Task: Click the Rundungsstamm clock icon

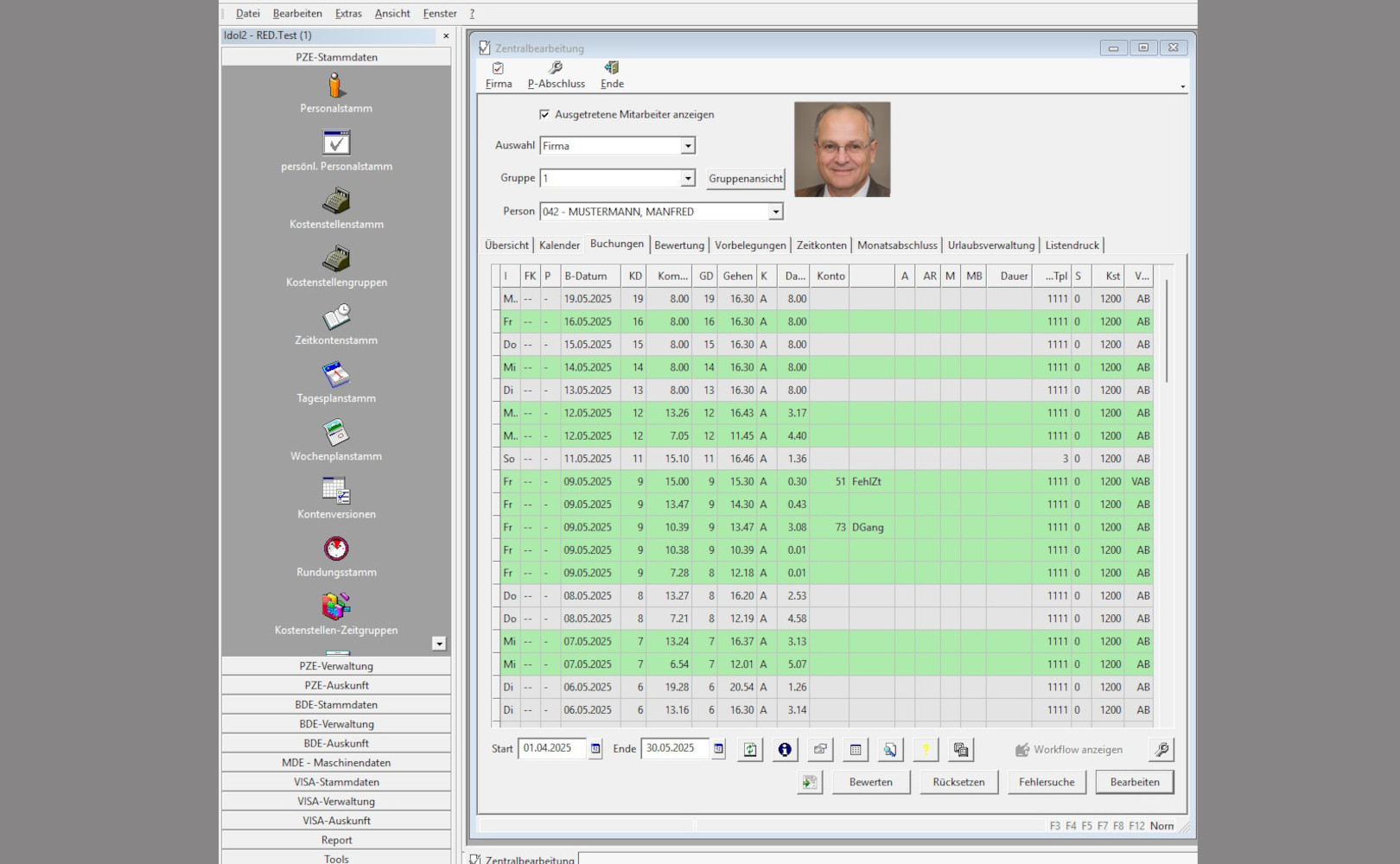Action: [x=336, y=549]
